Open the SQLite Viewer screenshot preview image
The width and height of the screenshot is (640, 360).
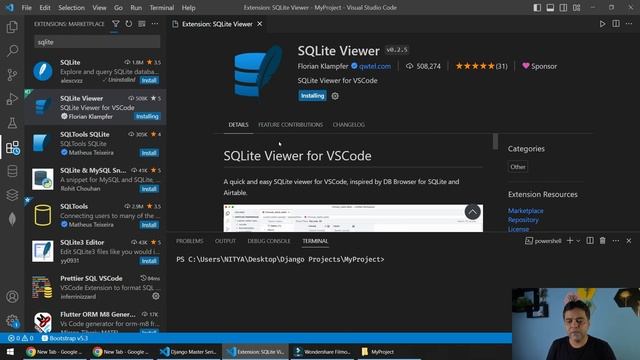(x=353, y=218)
